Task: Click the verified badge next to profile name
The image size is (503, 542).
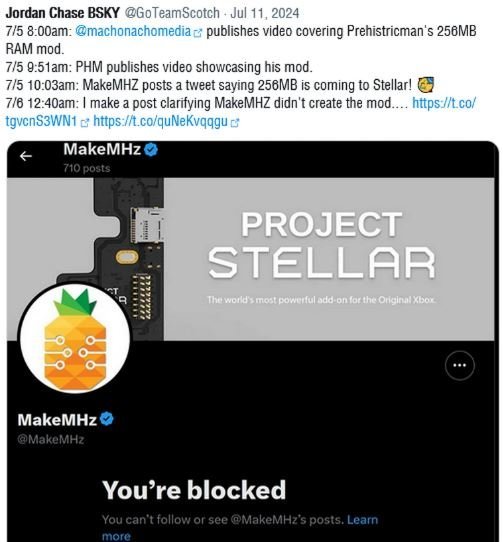Action: click(x=107, y=419)
